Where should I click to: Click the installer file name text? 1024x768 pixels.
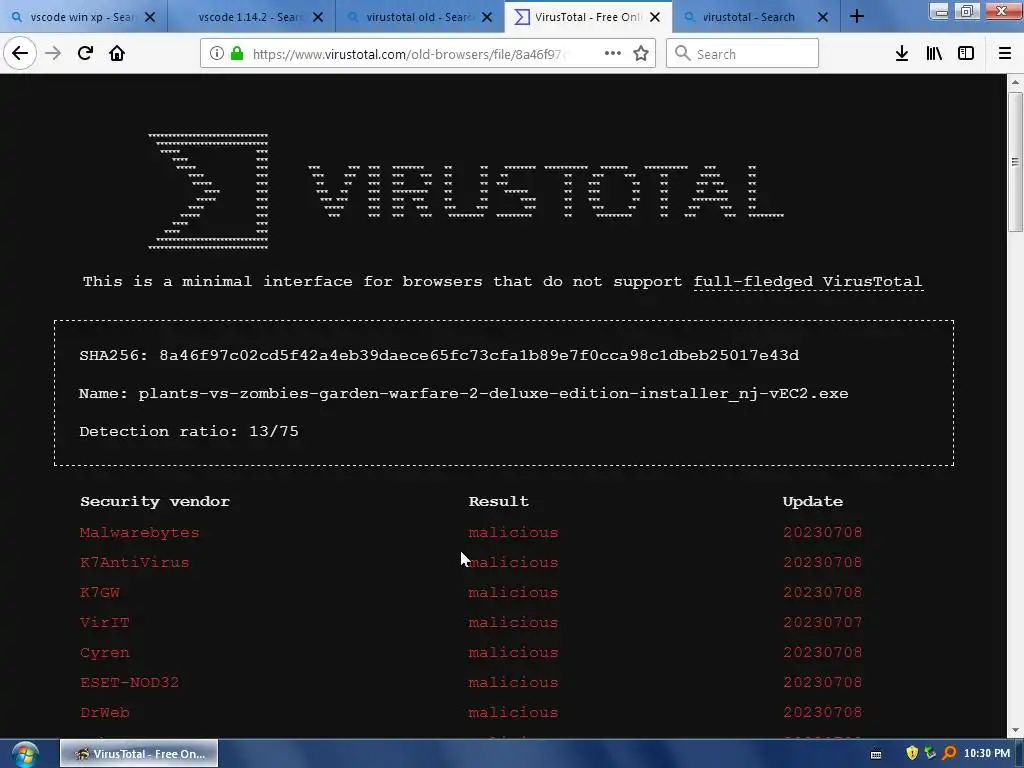click(x=493, y=393)
